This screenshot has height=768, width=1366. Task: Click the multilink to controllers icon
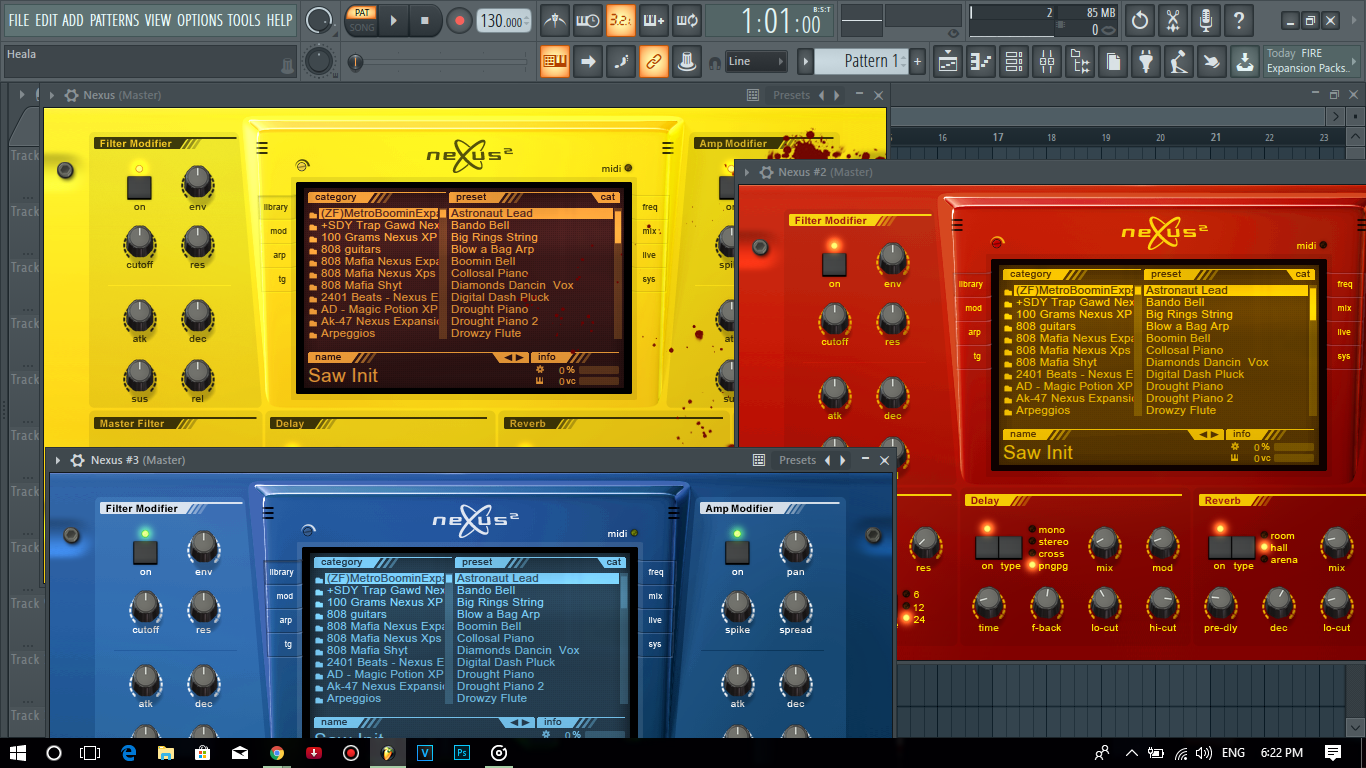point(687,61)
